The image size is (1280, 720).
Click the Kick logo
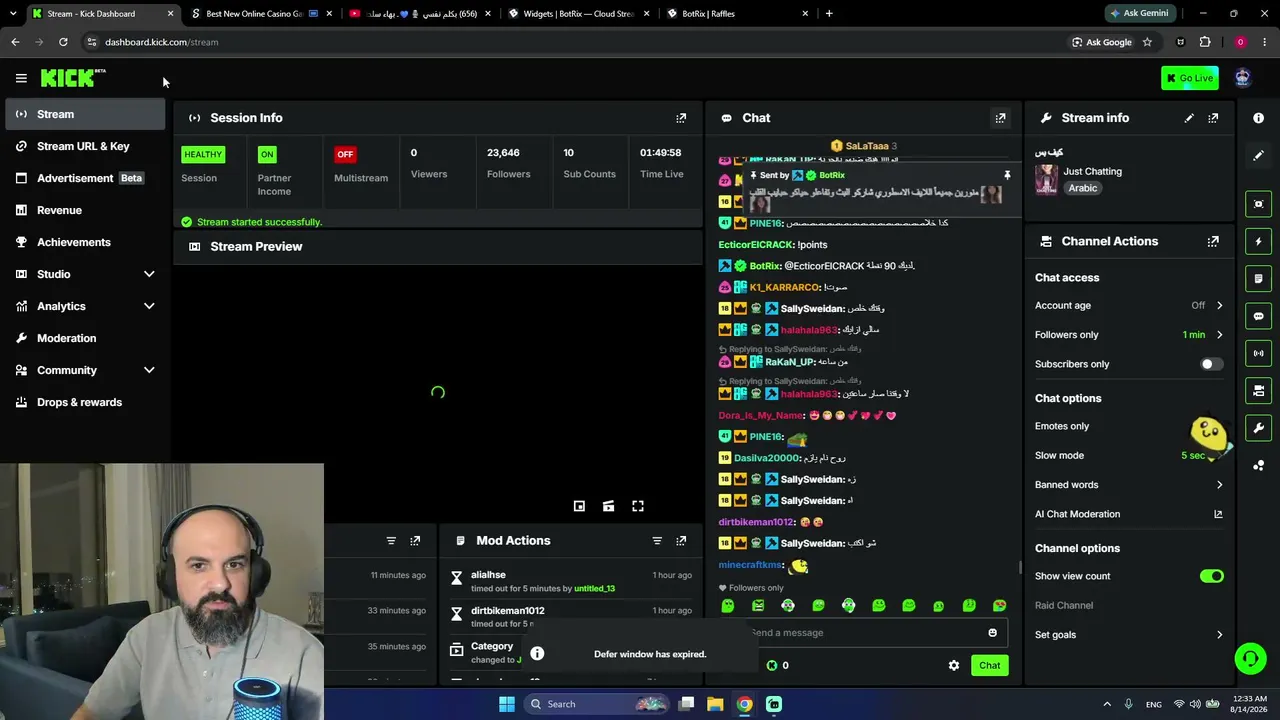click(x=73, y=78)
